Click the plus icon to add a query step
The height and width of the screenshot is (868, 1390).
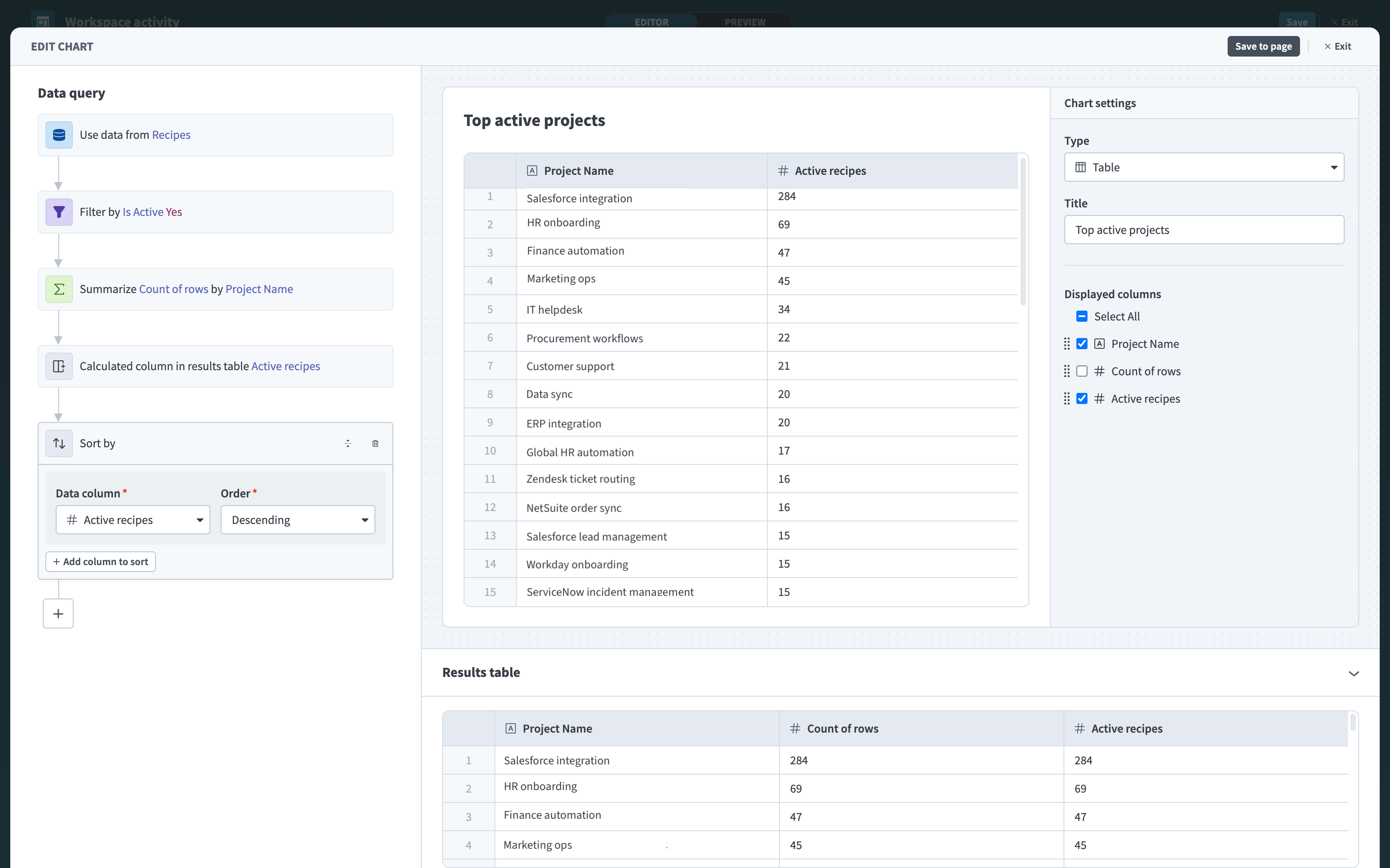click(x=58, y=613)
